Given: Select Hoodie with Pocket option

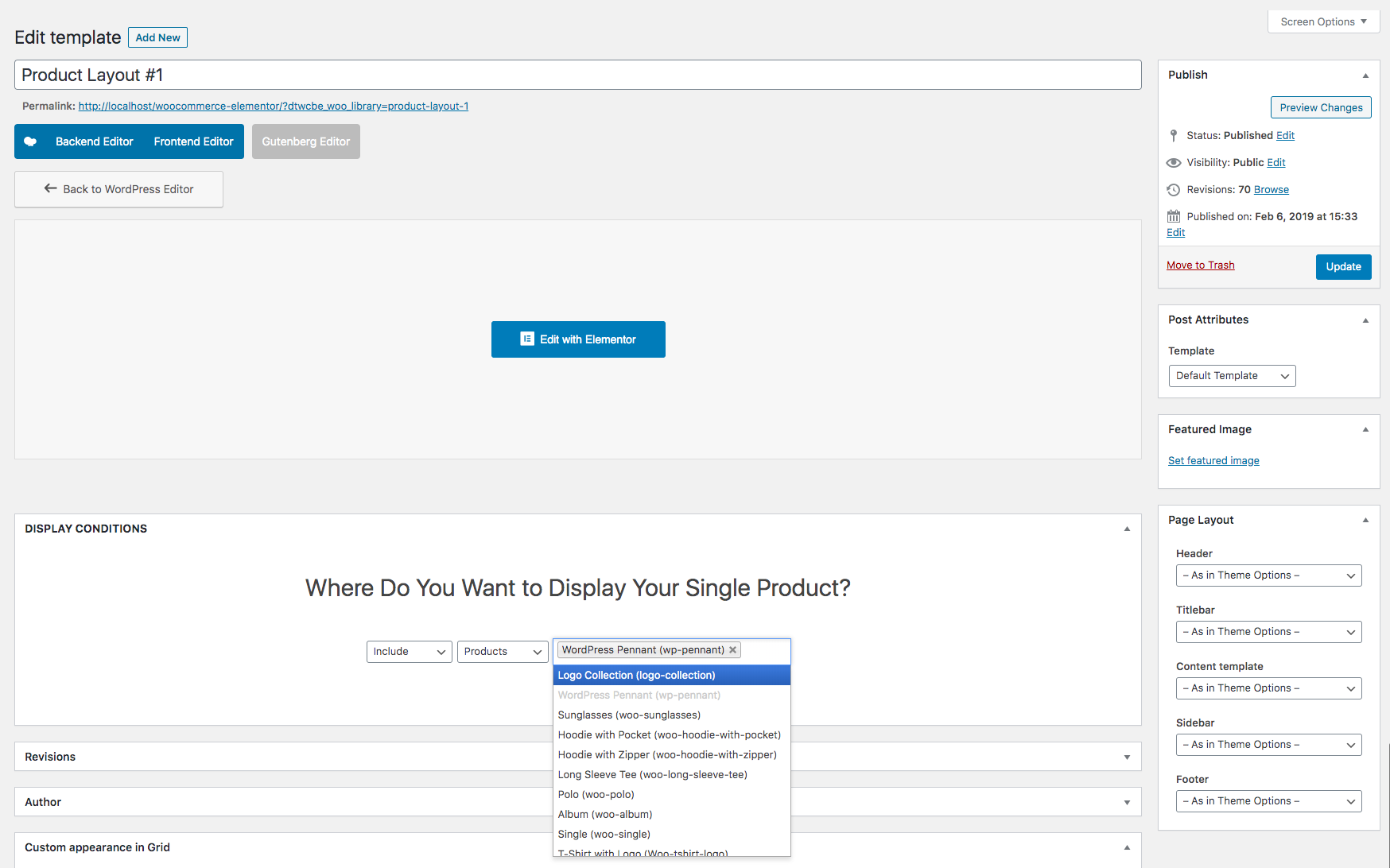Looking at the screenshot, I should pyautogui.click(x=672, y=734).
